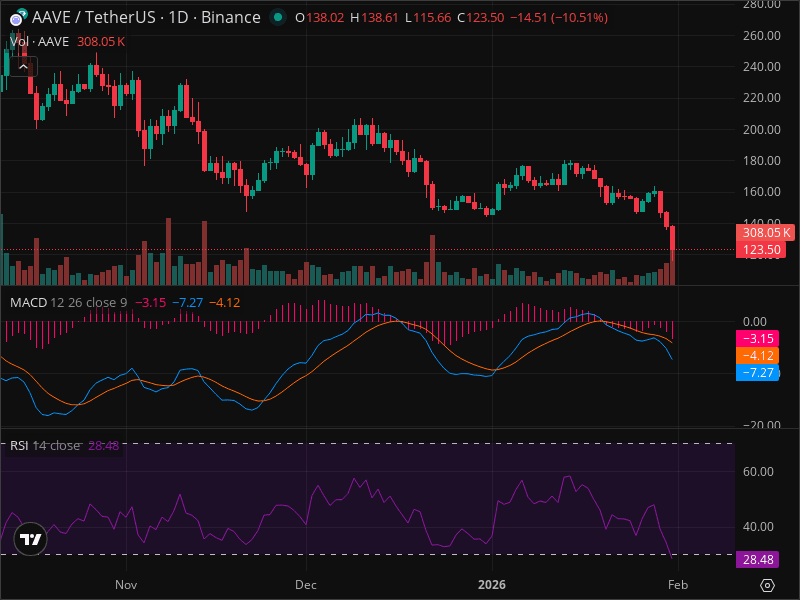Click the orange −4.12 signal label

coord(757,356)
